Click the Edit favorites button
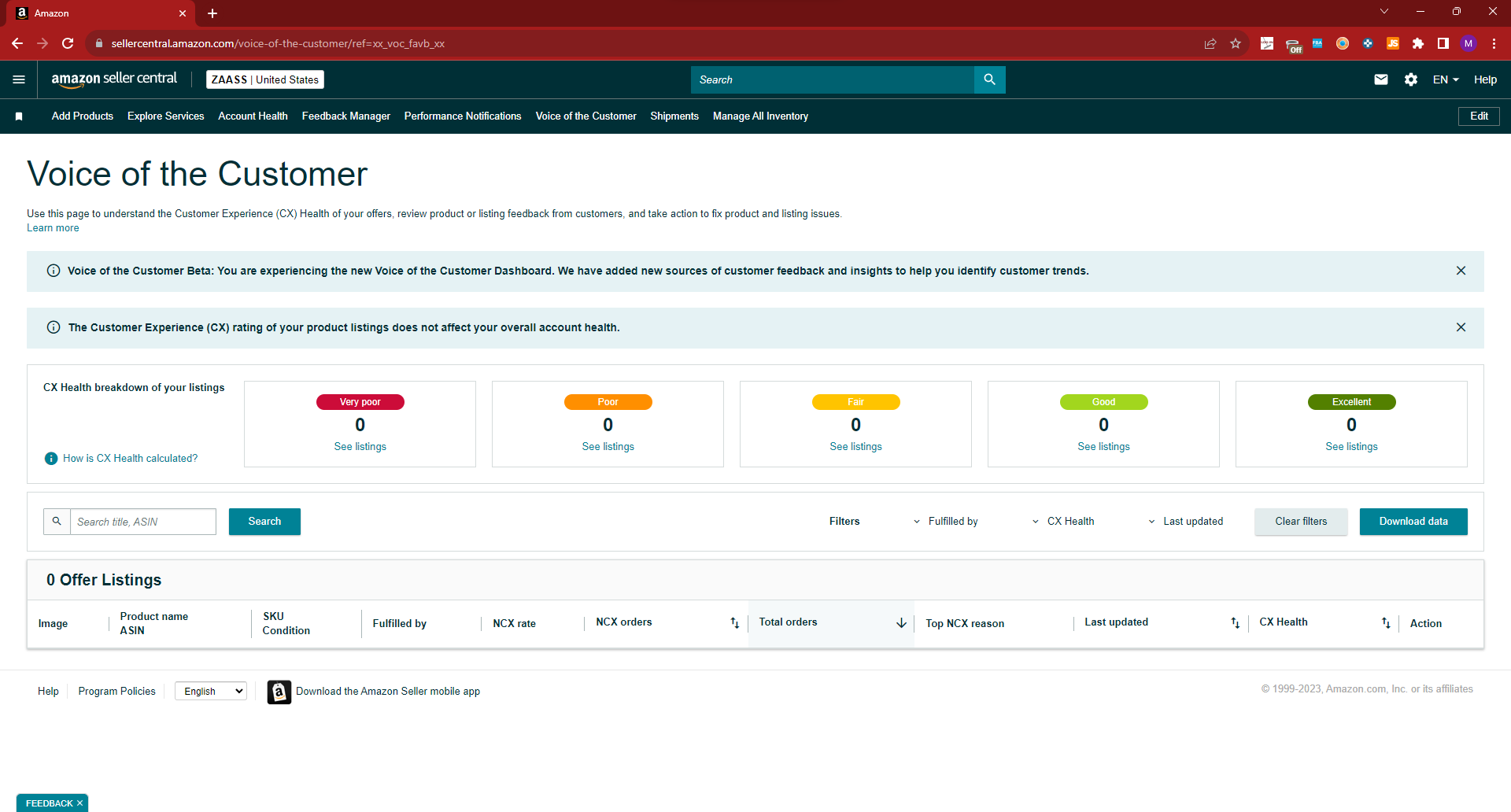1511x812 pixels. pyautogui.click(x=1480, y=116)
